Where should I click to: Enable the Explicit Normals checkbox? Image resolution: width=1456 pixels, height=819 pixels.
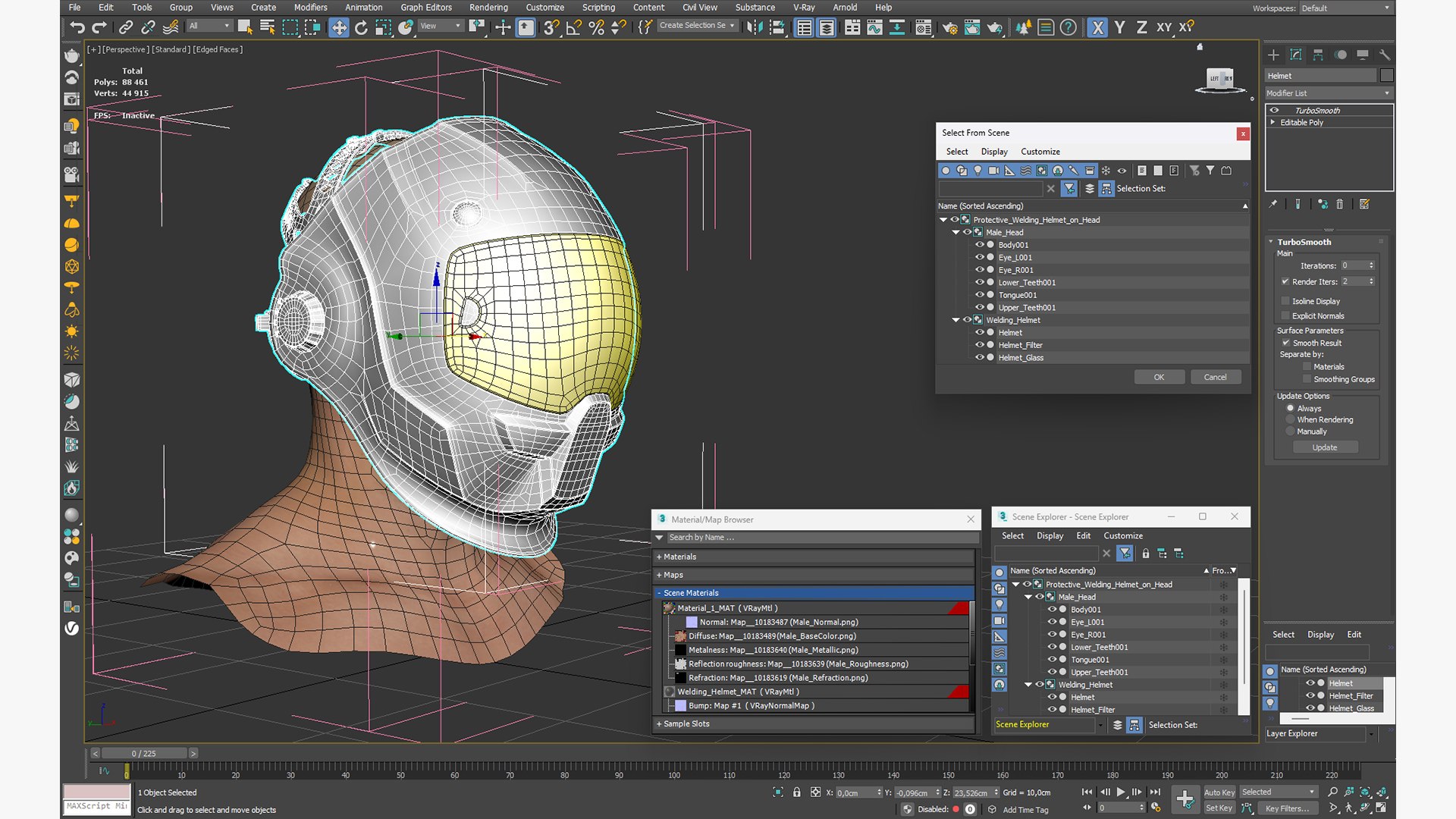point(1285,316)
